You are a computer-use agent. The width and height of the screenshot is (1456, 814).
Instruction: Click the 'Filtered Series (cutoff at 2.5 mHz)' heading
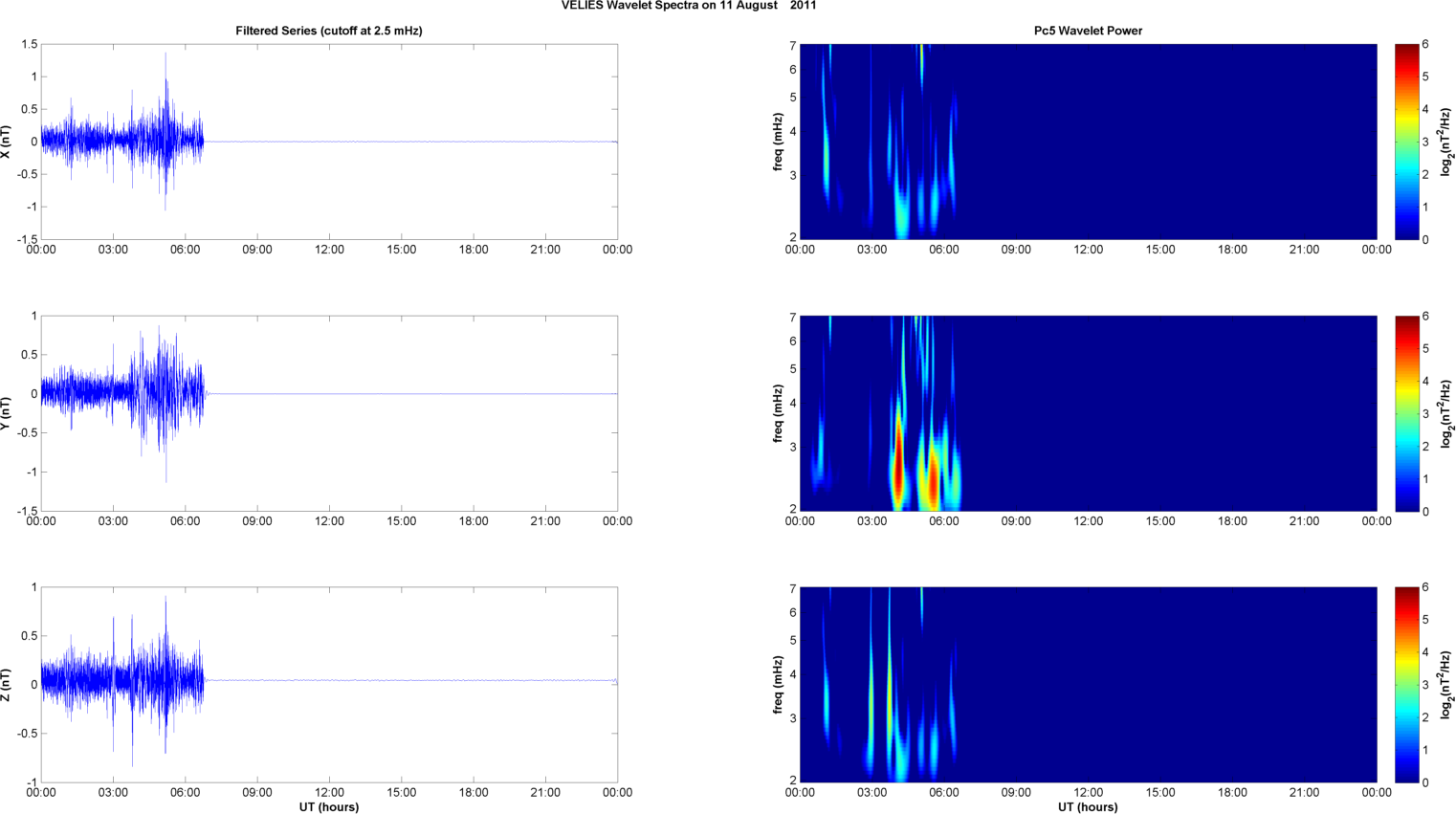tap(329, 31)
